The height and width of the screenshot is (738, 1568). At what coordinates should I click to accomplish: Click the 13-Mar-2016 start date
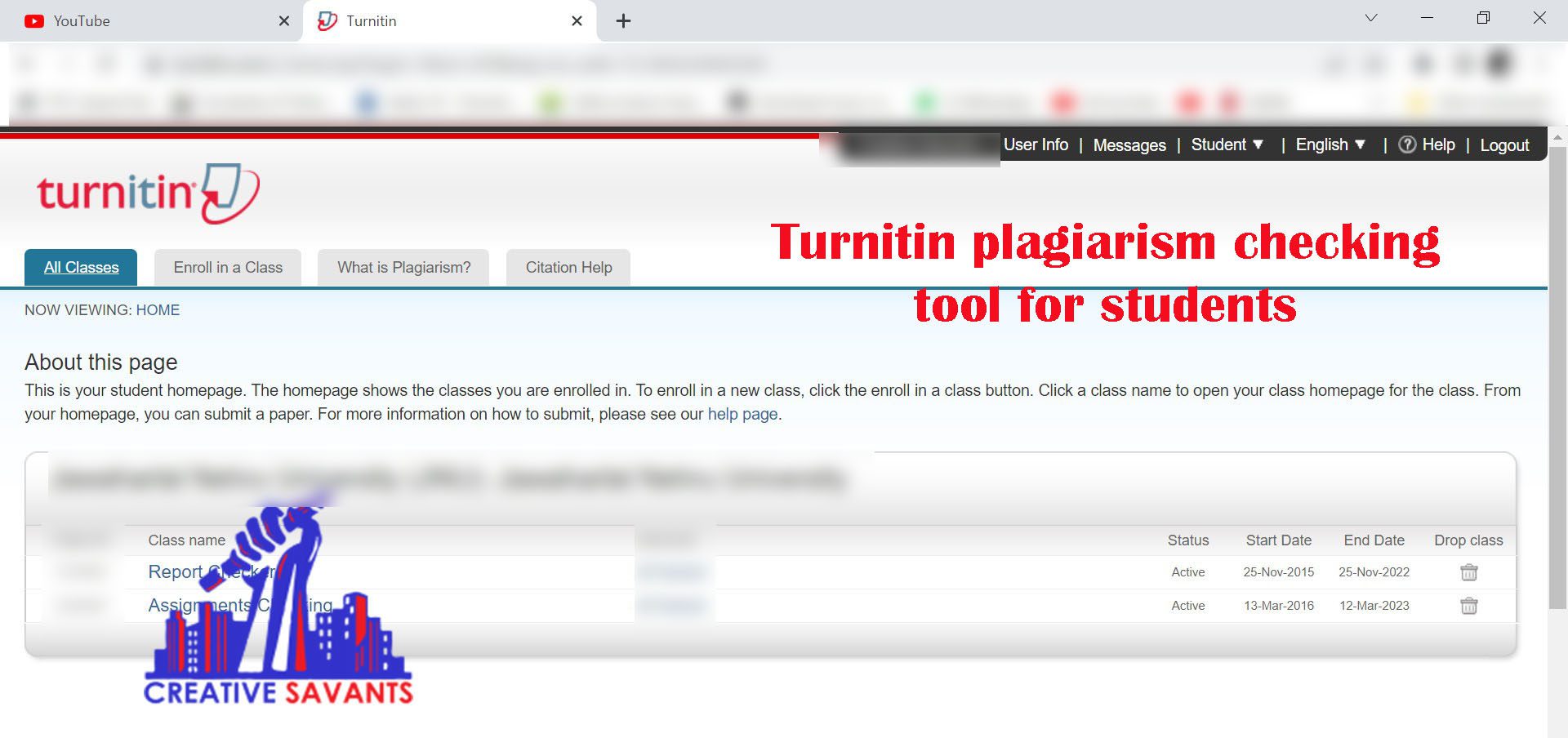pos(1278,606)
